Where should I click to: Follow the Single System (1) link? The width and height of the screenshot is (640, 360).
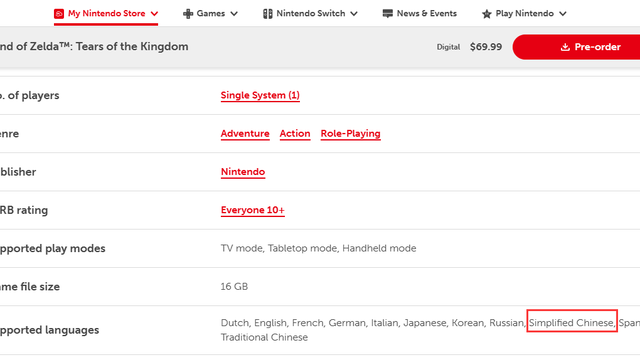tap(260, 95)
